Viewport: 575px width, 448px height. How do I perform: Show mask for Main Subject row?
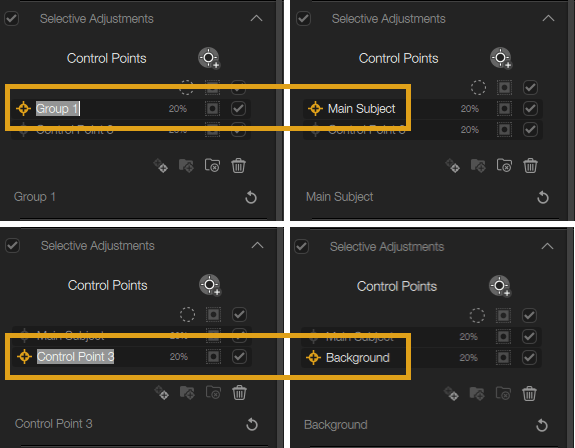click(504, 109)
